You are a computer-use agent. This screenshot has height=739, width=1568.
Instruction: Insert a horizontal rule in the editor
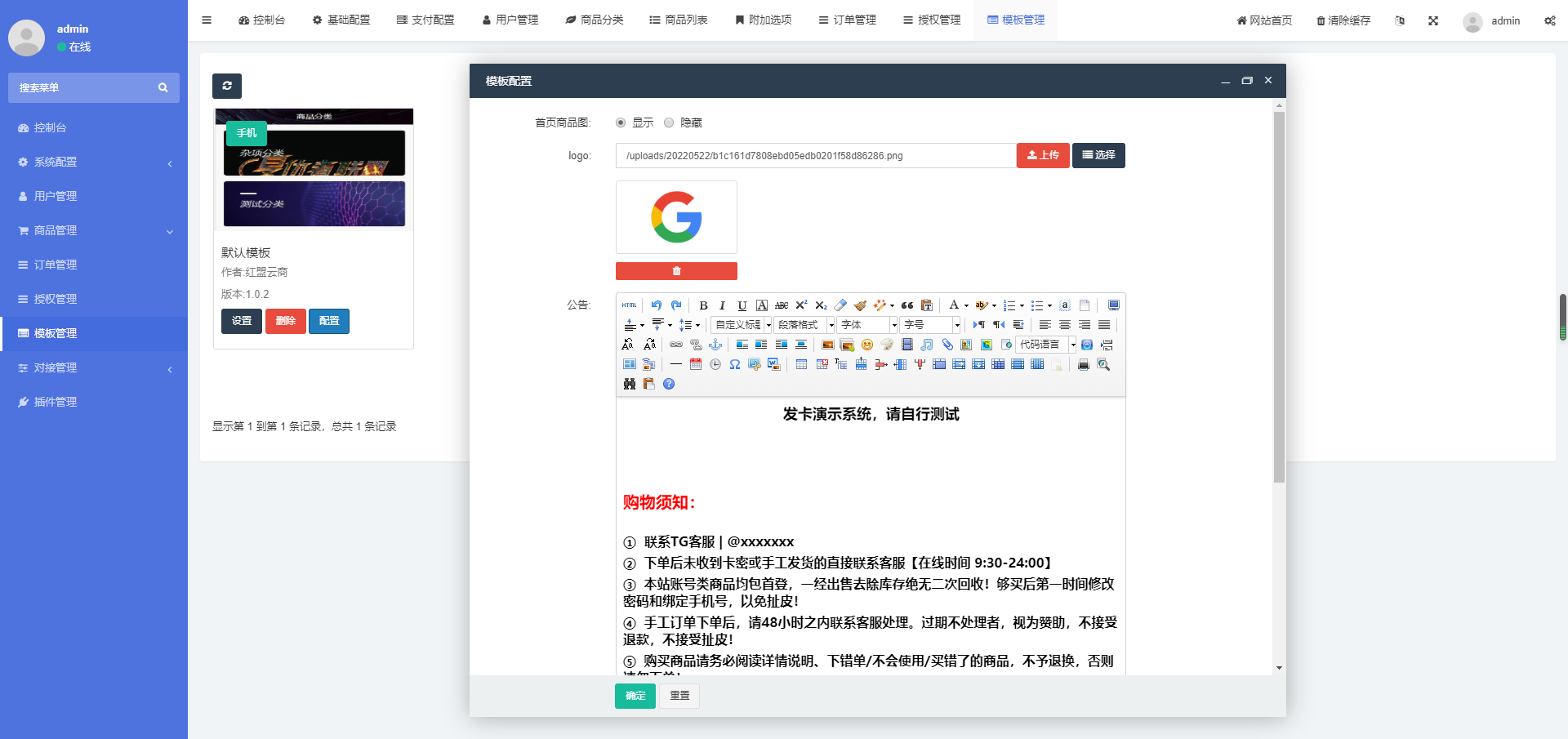click(x=676, y=364)
